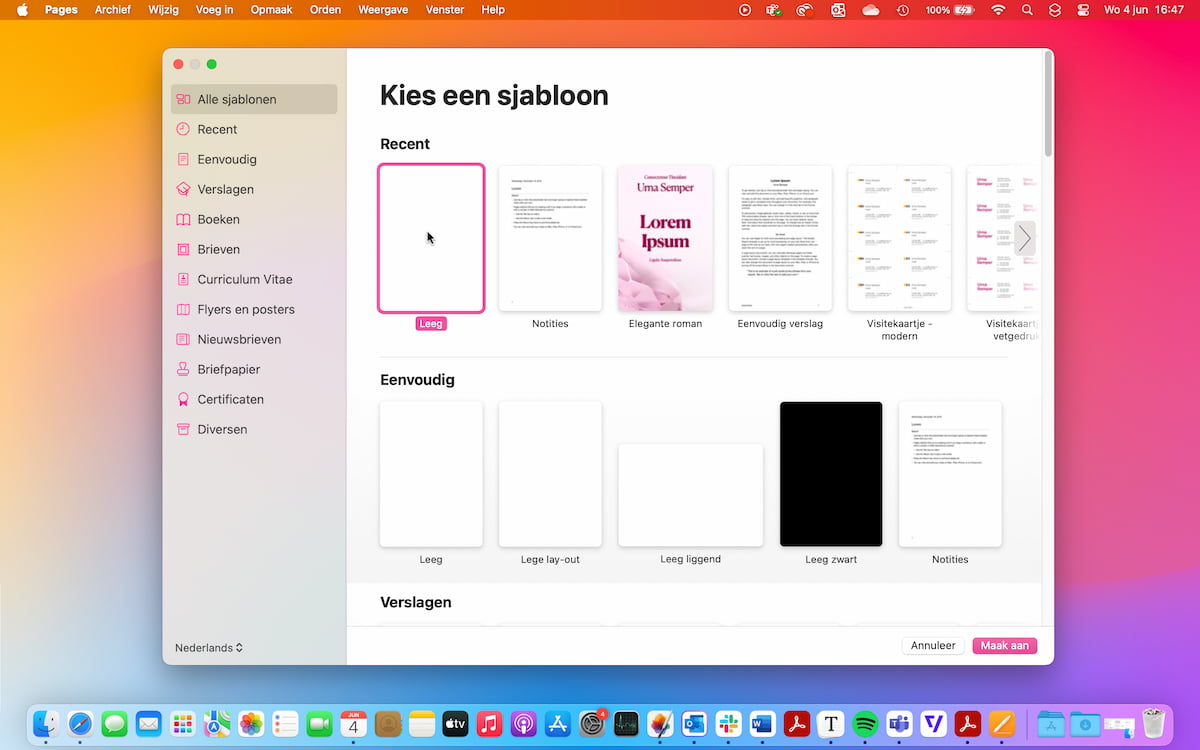
Task: Choose the Curriculum Vitae sidebar icon
Action: 183,279
